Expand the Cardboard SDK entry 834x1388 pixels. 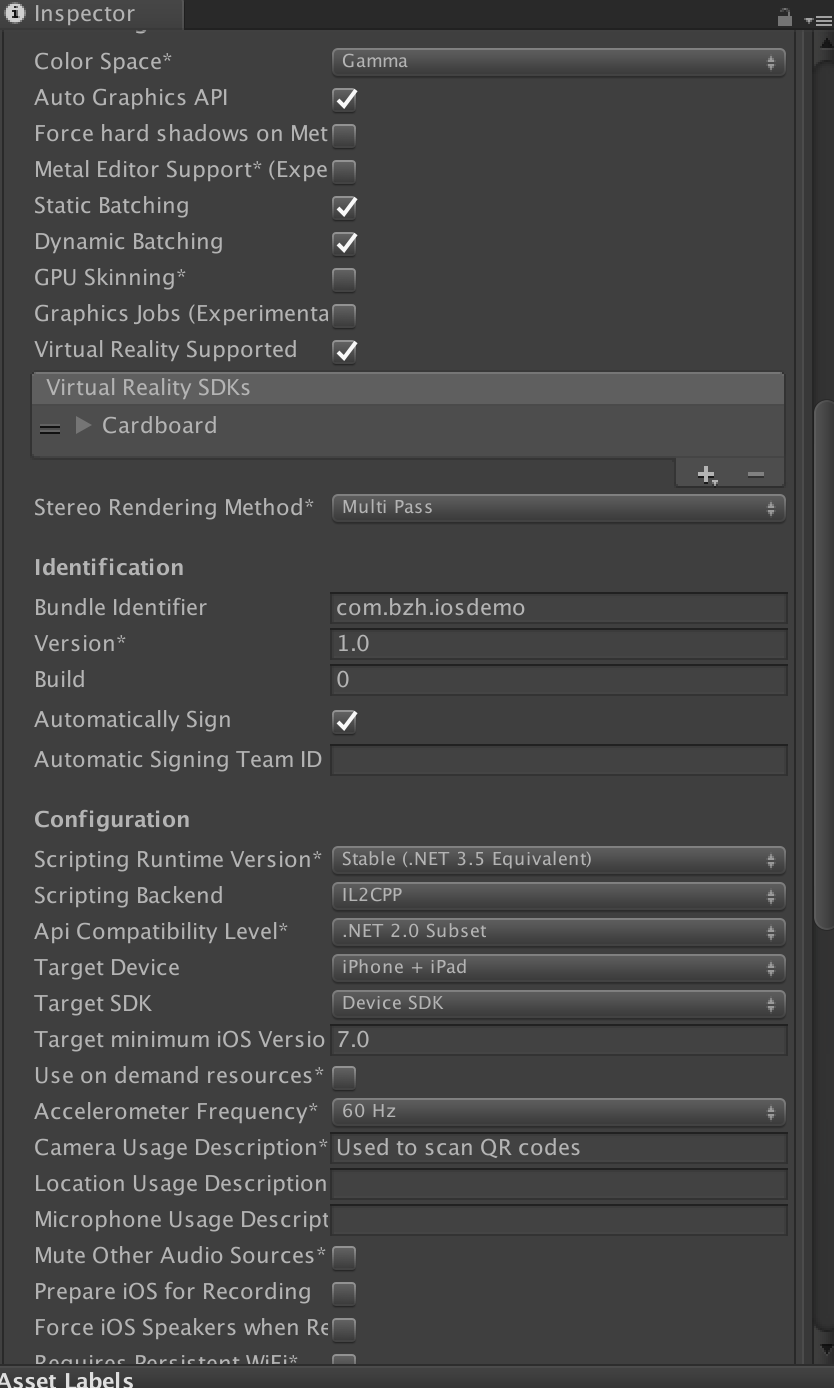84,426
